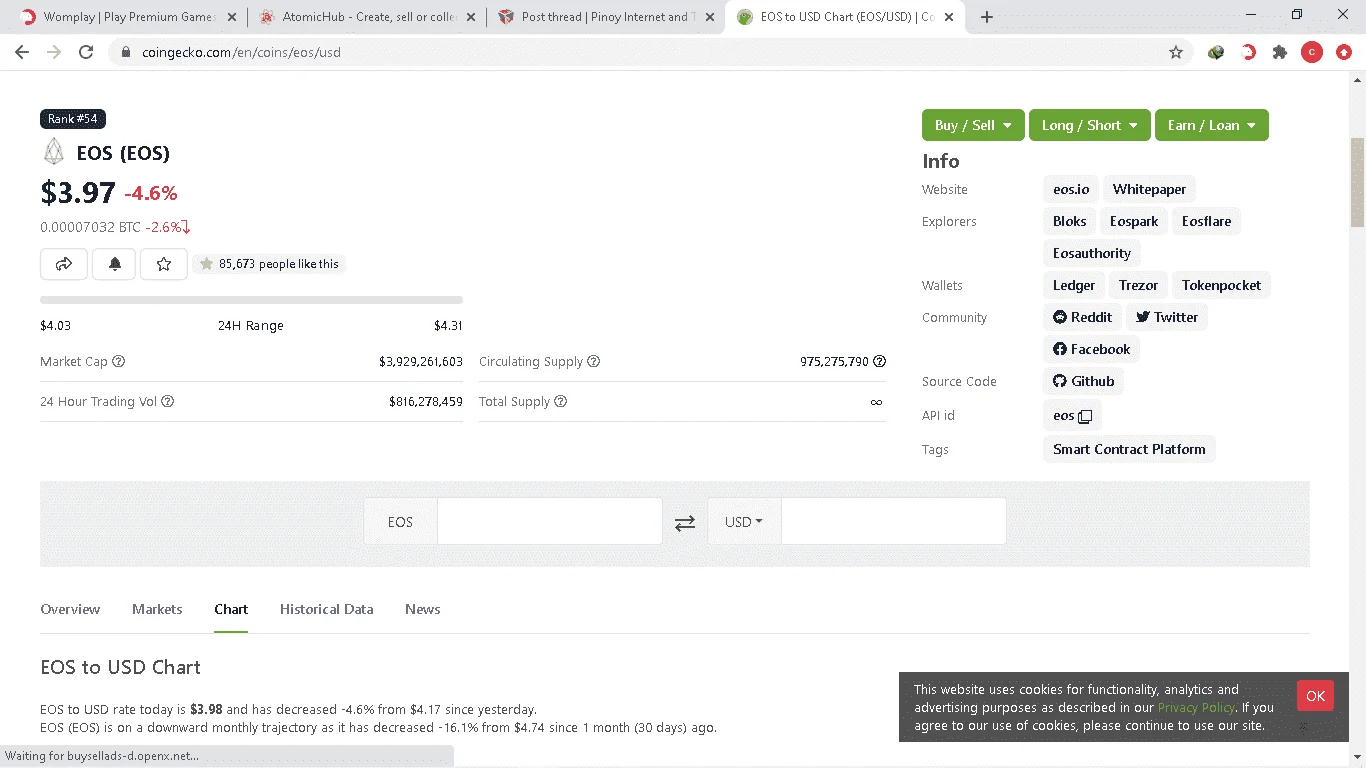Go back to the previous page
This screenshot has width=1366, height=768.
click(x=22, y=52)
